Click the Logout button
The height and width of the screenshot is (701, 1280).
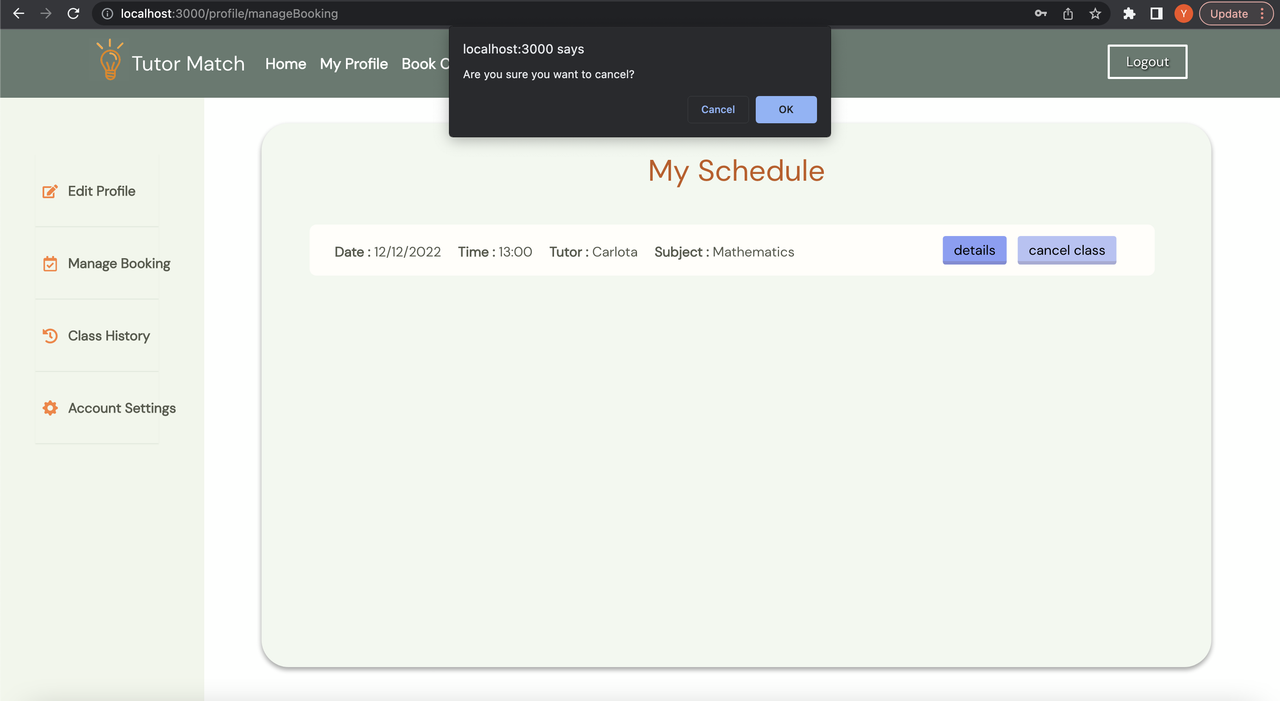pos(1146,61)
